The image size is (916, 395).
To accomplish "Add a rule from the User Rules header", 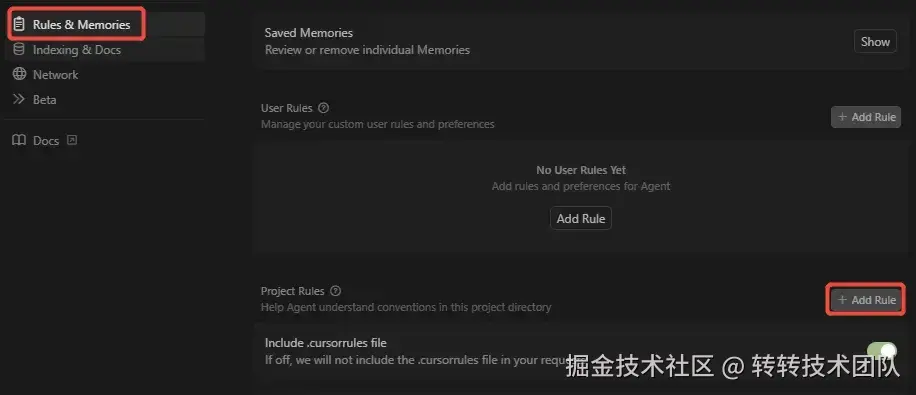I will pos(866,117).
